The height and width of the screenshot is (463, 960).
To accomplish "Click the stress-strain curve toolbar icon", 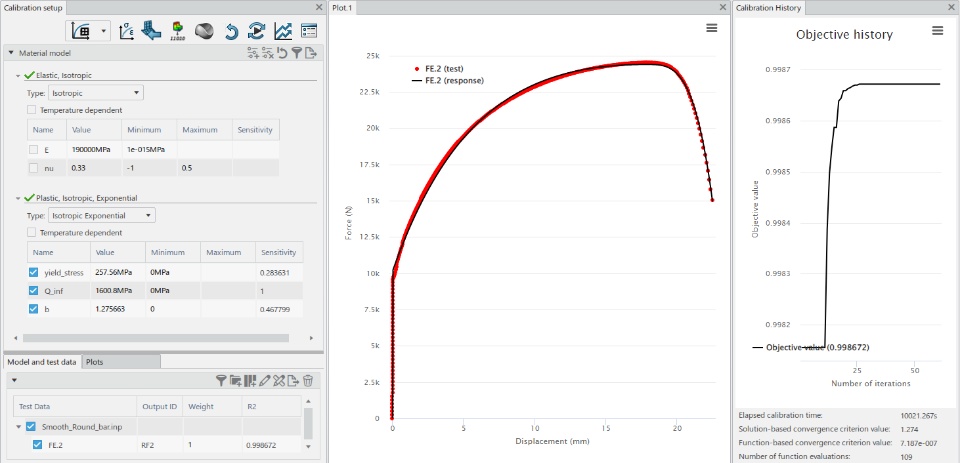I will pyautogui.click(x=126, y=31).
